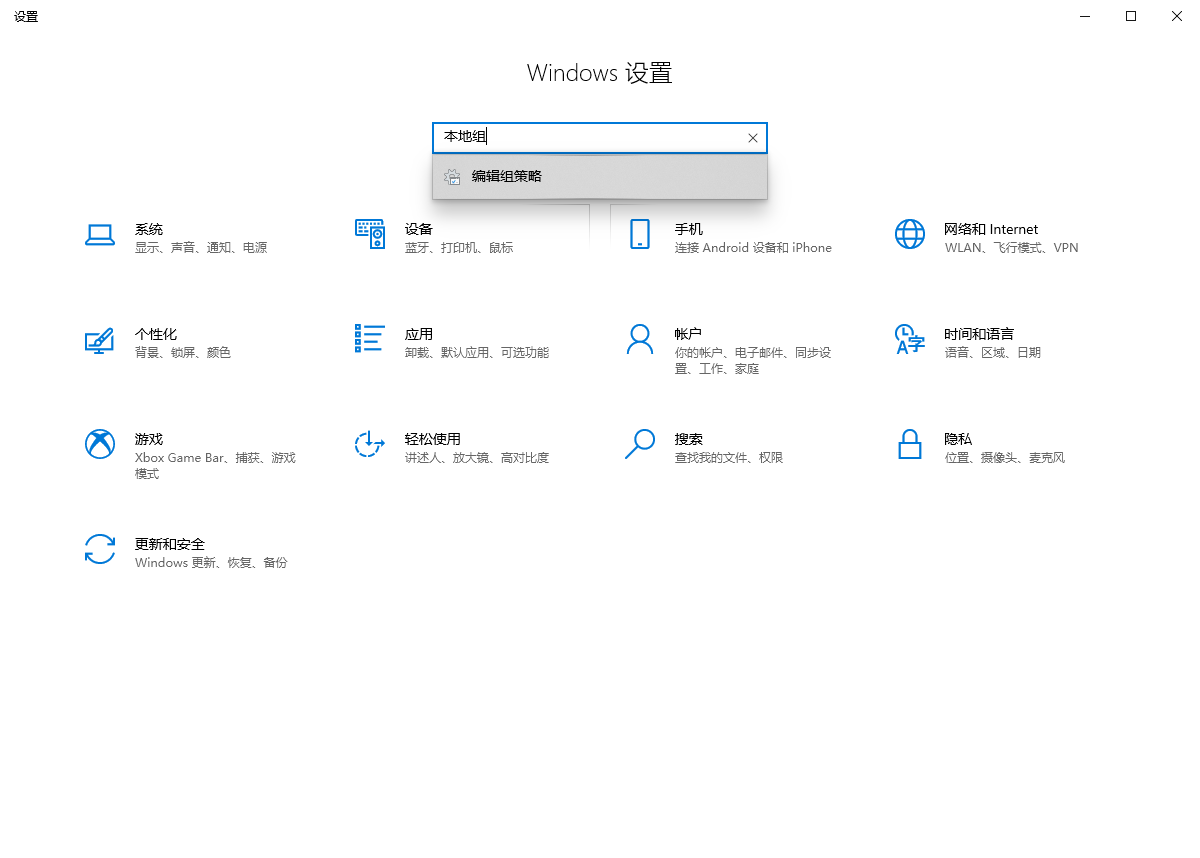Image resolution: width=1200 pixels, height=858 pixels.
Task: Open the 个性化 settings title
Action: 156,334
